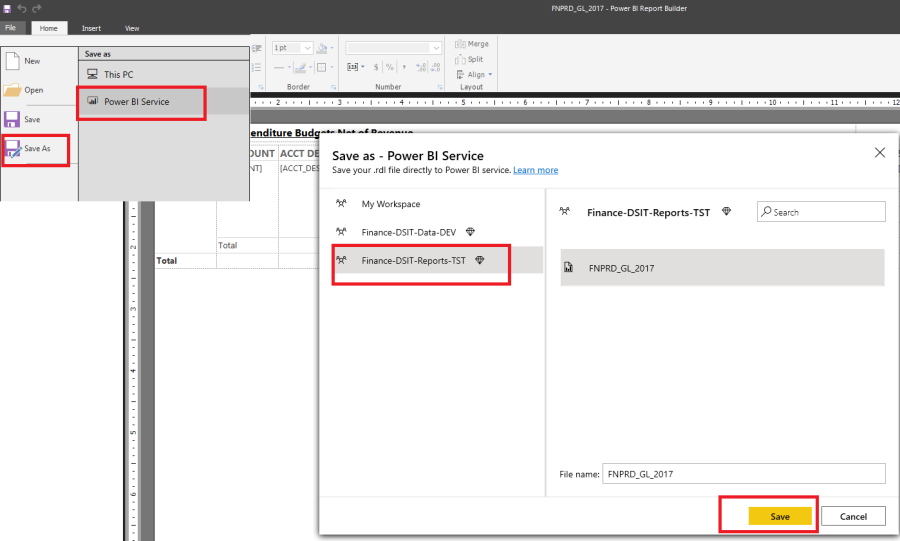Click the [ACCT_DES field cell in report
This screenshot has width=900, height=541.
[298, 168]
